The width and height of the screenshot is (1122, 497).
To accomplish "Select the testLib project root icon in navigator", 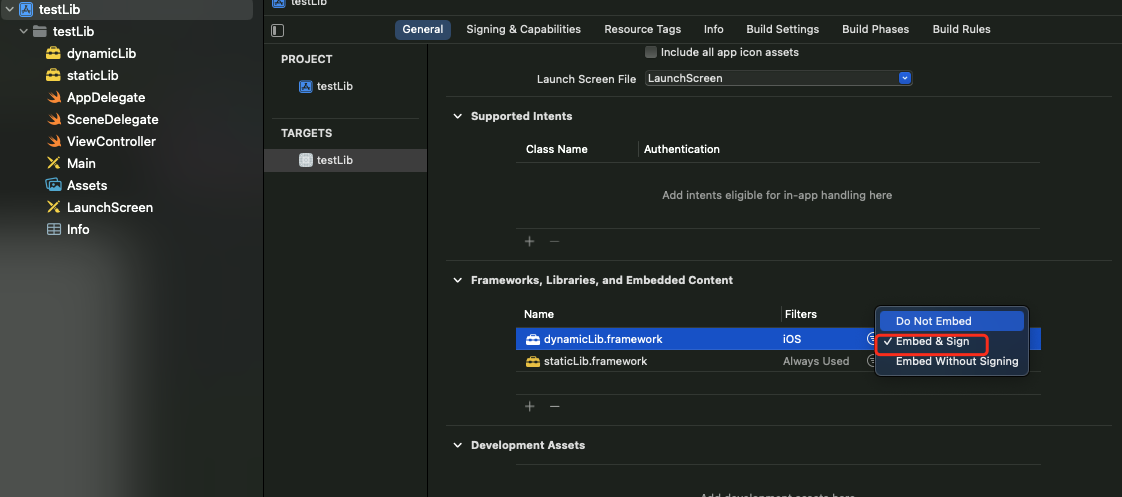I will click(26, 9).
